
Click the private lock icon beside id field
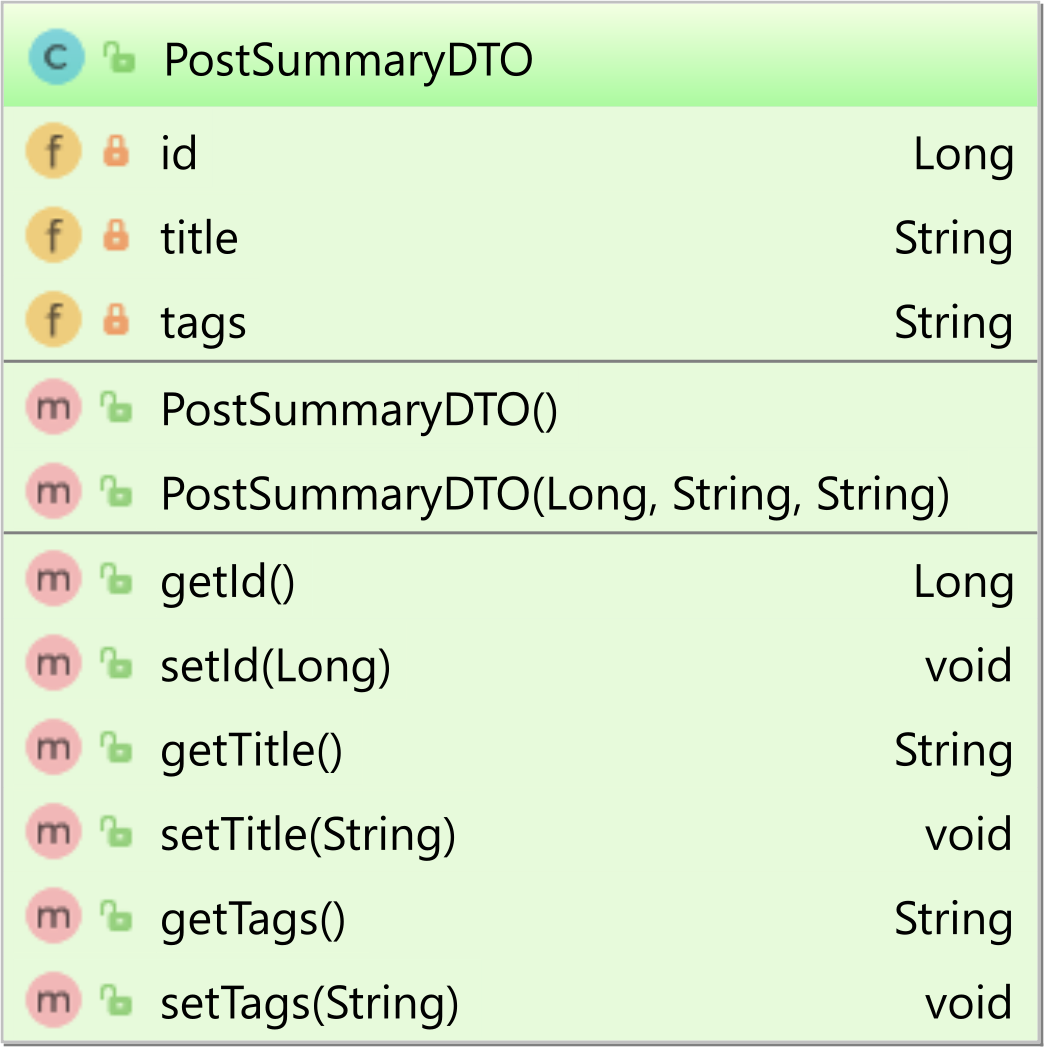[116, 151]
